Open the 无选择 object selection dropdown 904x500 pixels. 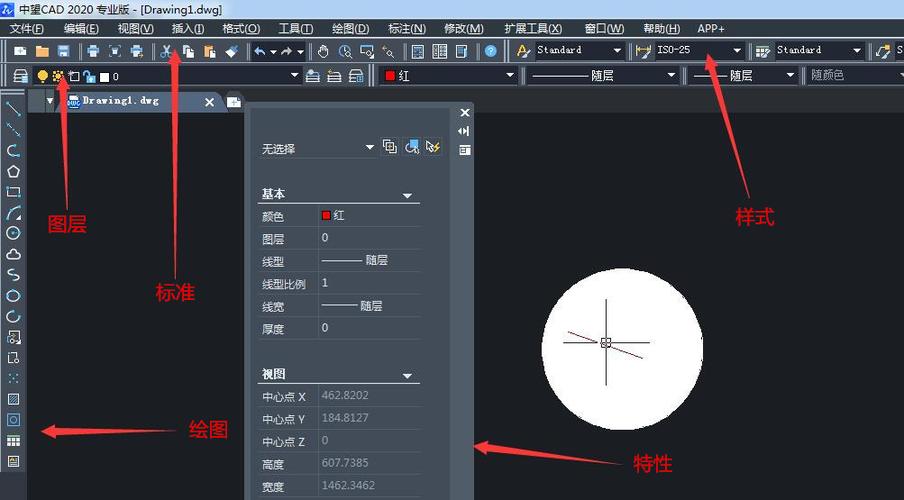[370, 148]
